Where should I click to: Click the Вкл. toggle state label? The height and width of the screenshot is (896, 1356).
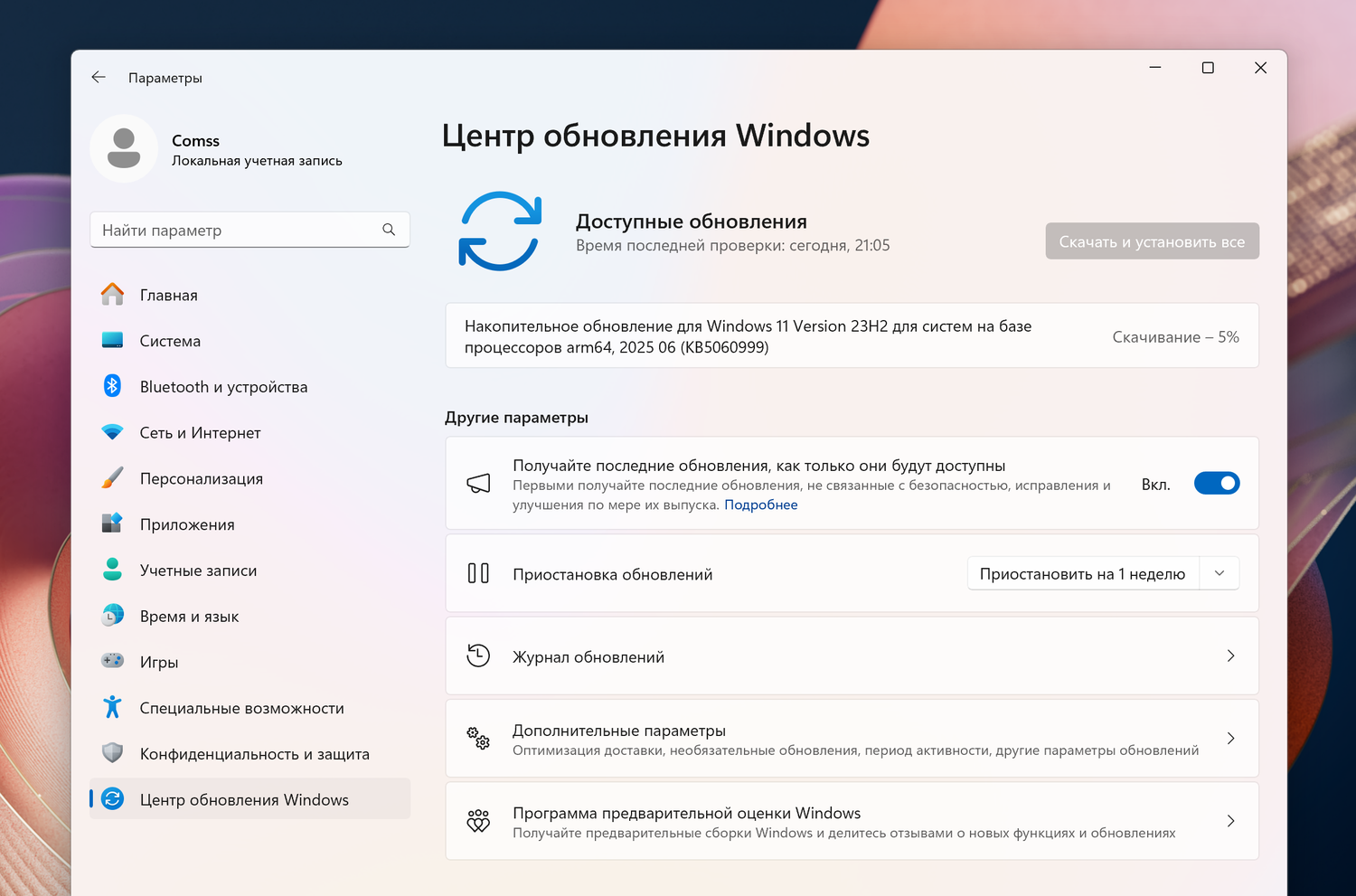(1155, 485)
